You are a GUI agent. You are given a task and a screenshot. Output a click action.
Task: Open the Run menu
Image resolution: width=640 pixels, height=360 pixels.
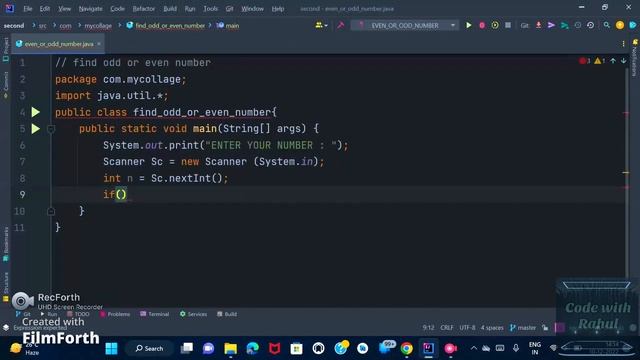point(190,9)
